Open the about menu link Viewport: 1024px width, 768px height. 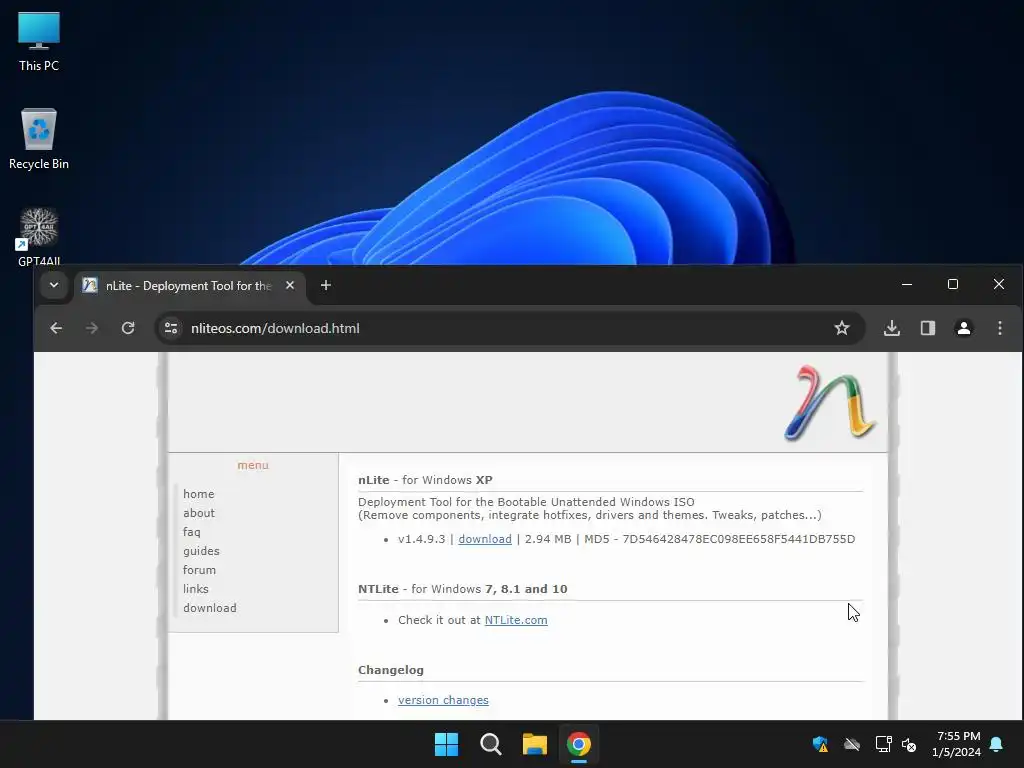[199, 513]
